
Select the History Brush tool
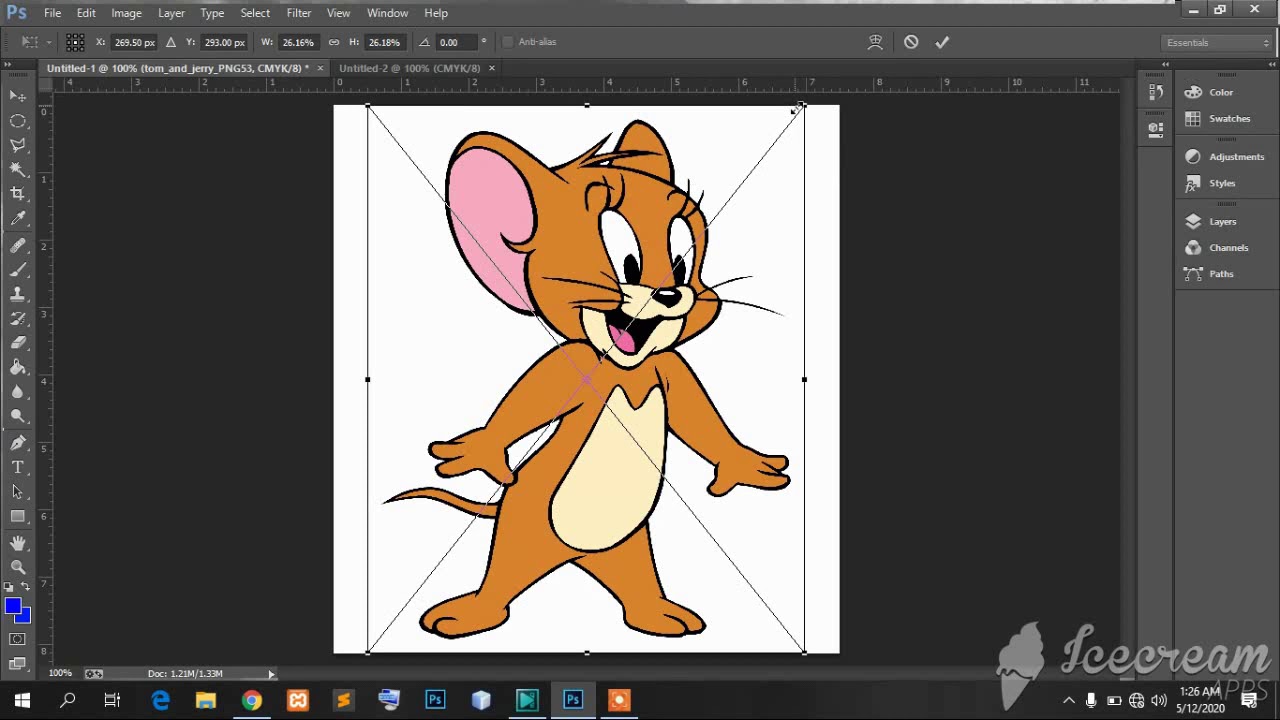(18, 319)
